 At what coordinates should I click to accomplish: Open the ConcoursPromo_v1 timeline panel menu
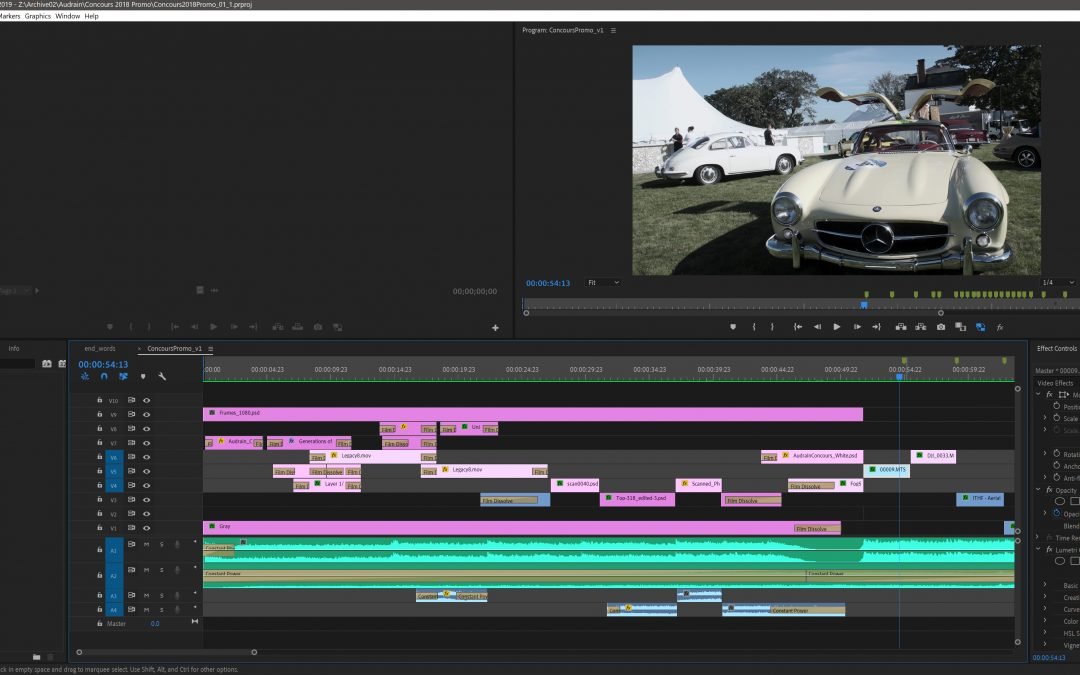click(210, 349)
